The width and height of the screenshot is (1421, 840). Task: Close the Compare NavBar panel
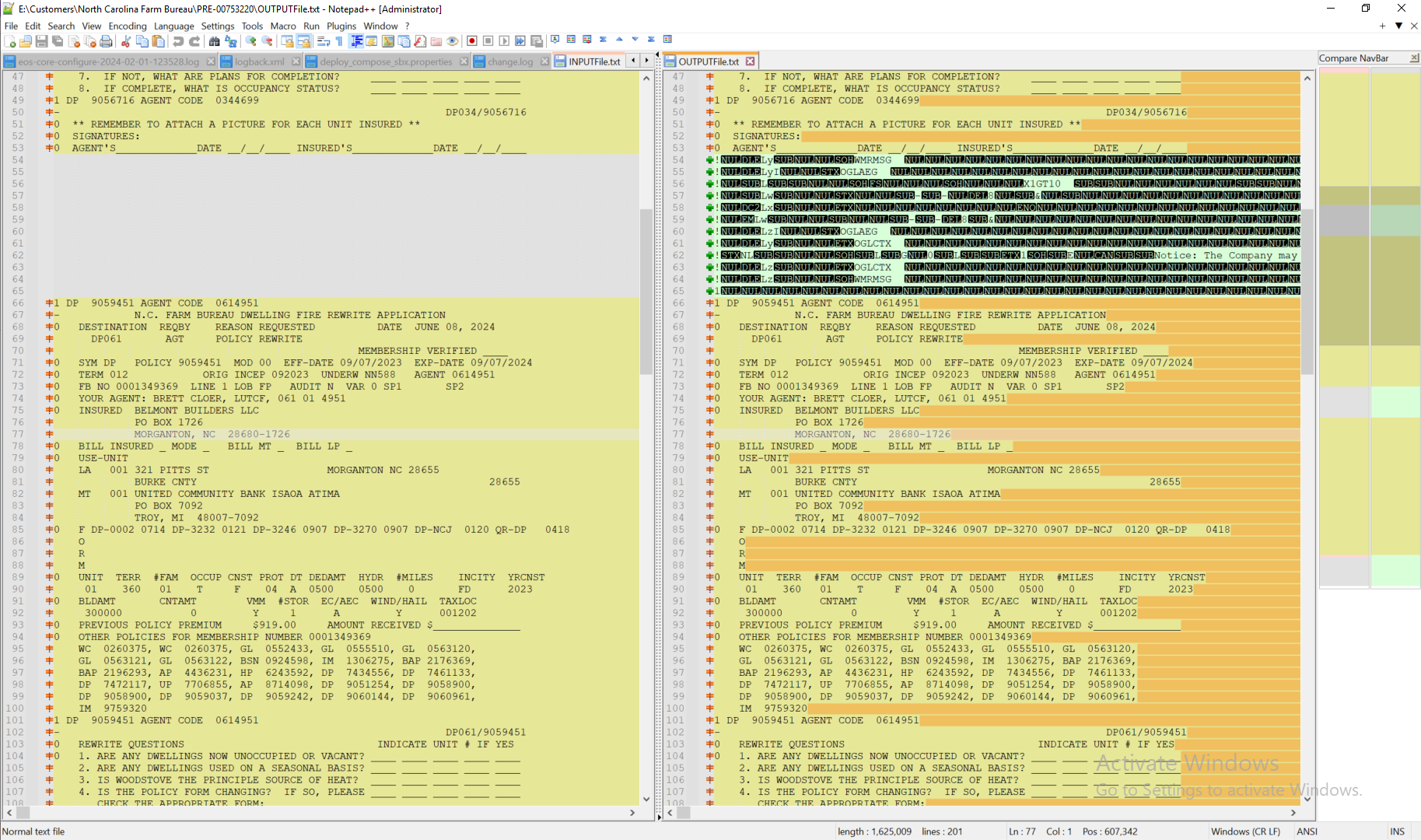(x=1414, y=58)
